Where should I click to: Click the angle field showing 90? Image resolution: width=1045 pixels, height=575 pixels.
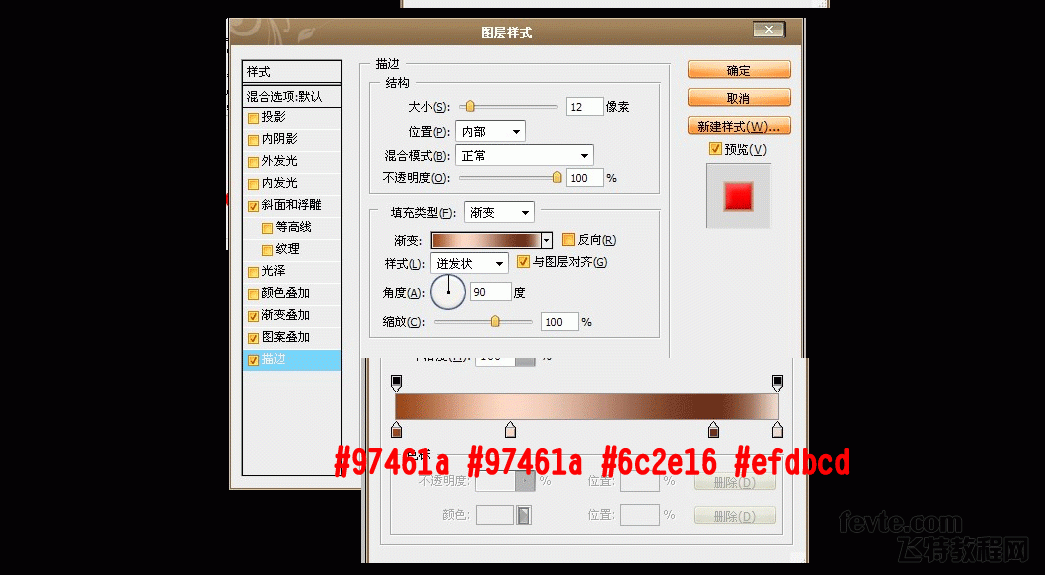tap(491, 292)
